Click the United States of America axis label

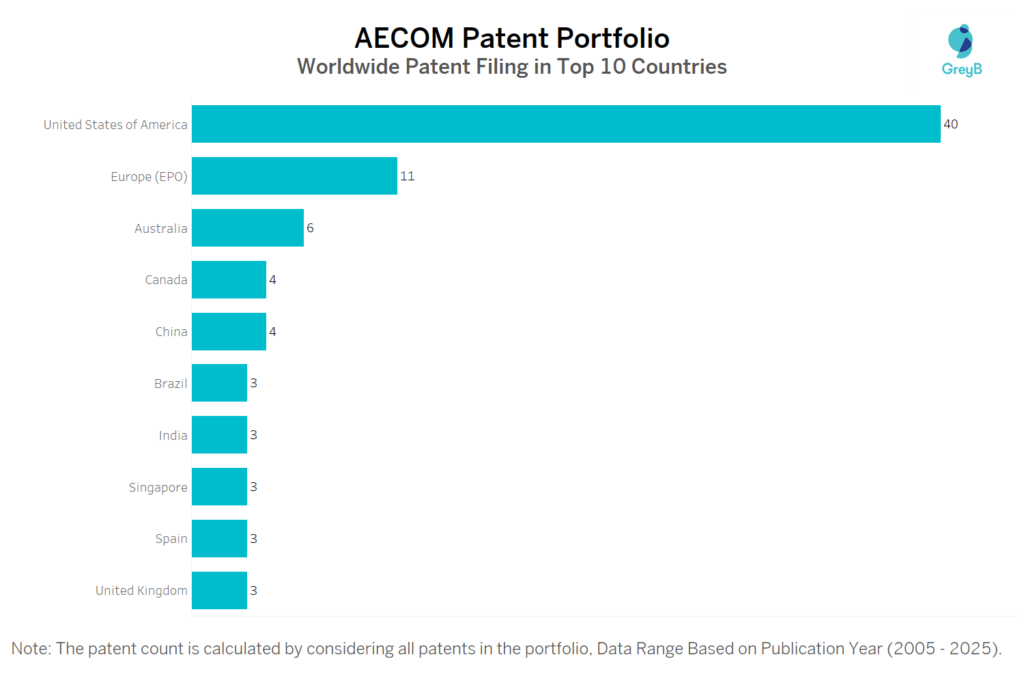pyautogui.click(x=115, y=125)
